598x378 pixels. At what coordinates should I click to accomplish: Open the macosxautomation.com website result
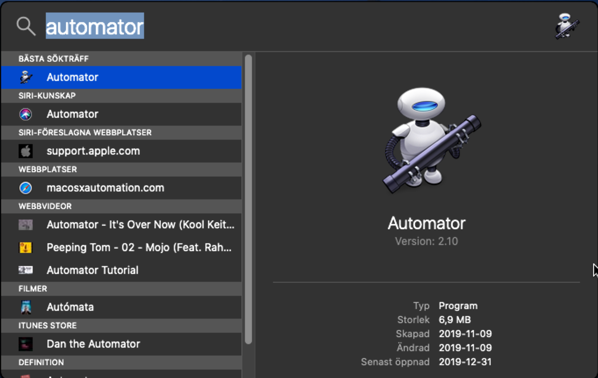(121, 188)
